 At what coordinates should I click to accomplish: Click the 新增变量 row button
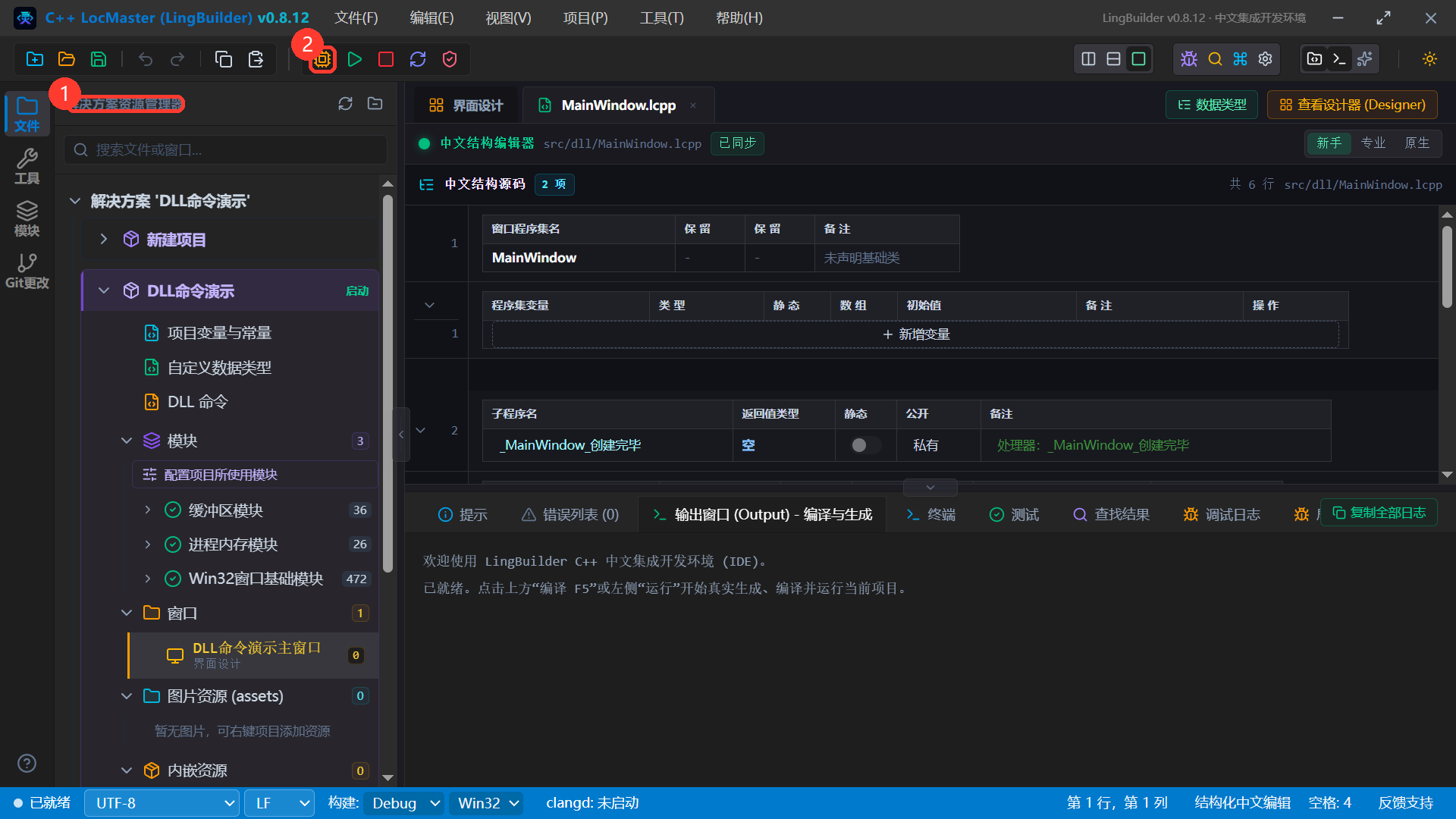pyautogui.click(x=915, y=334)
